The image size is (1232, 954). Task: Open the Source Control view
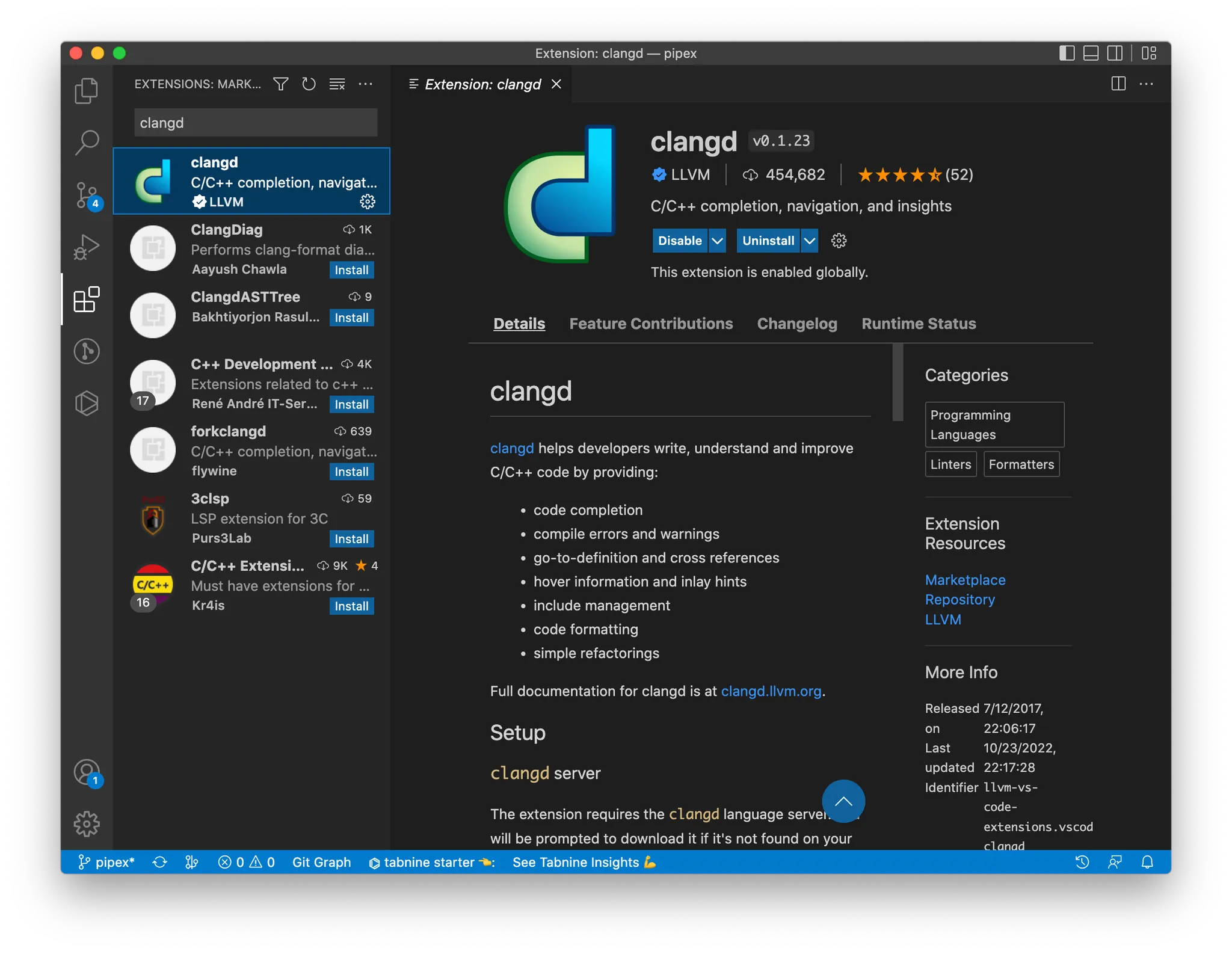coord(87,195)
